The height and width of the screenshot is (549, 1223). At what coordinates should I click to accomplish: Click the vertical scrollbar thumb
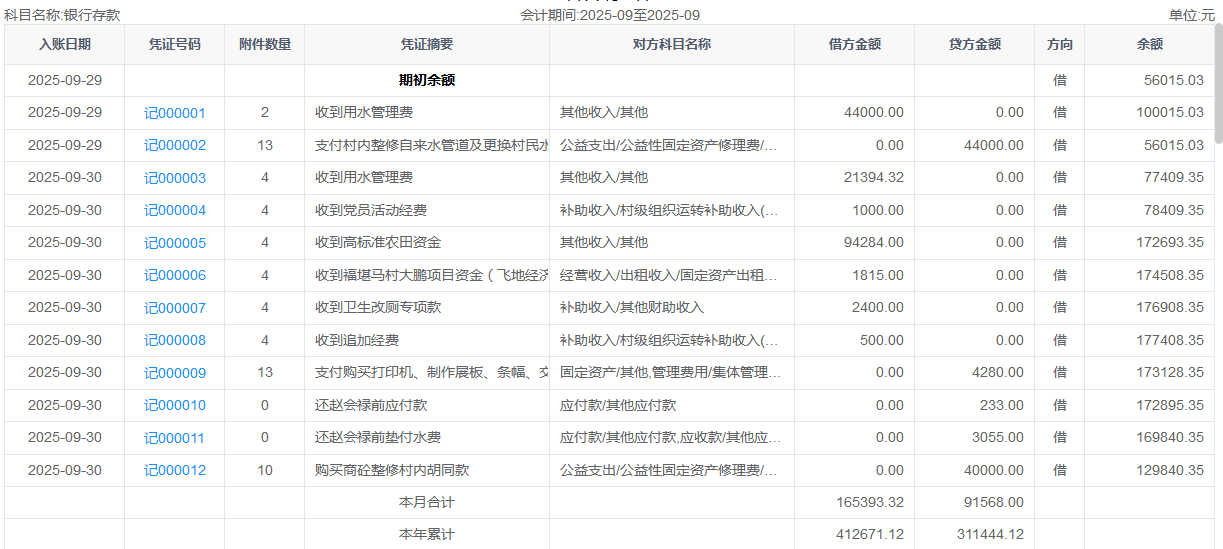pos(1218,85)
